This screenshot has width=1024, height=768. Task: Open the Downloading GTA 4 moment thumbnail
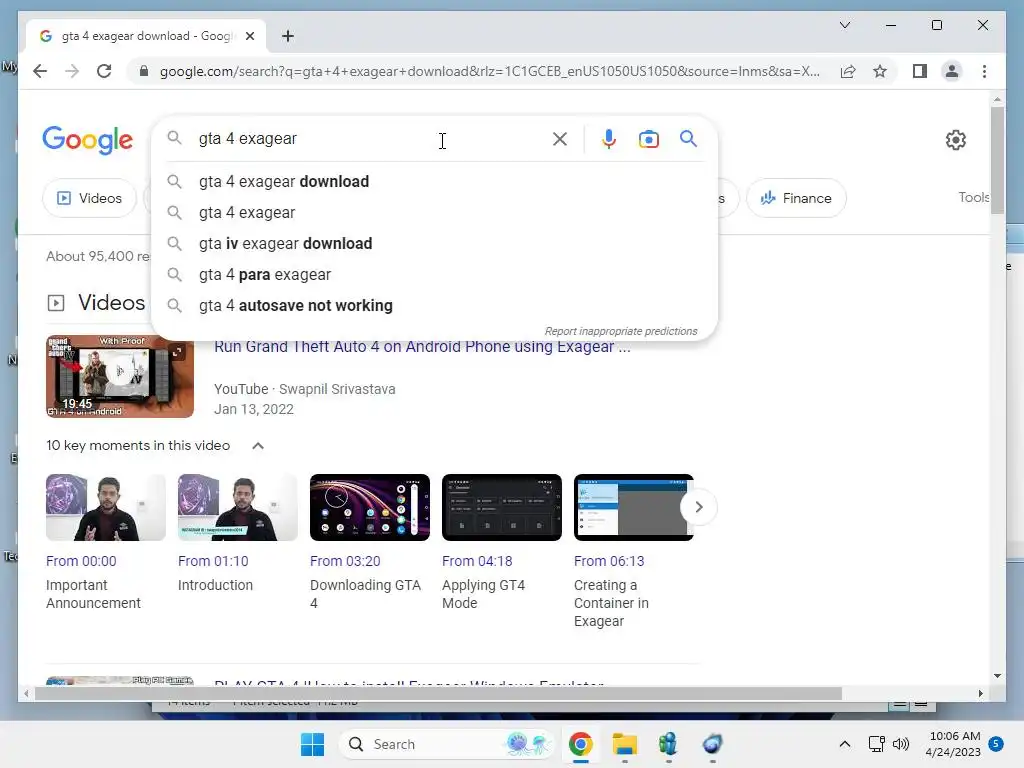370,507
